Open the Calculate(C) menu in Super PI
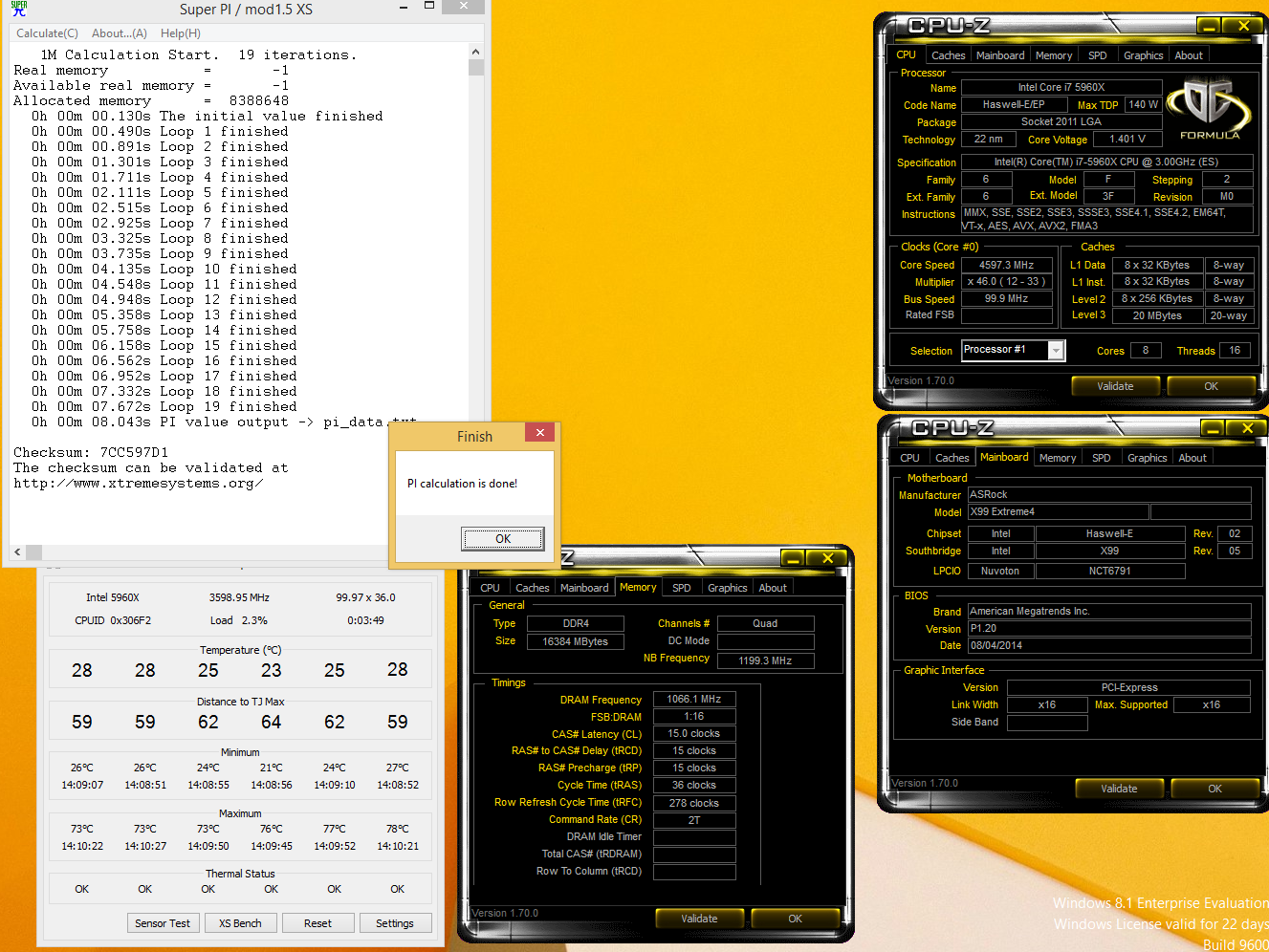 pyautogui.click(x=47, y=33)
